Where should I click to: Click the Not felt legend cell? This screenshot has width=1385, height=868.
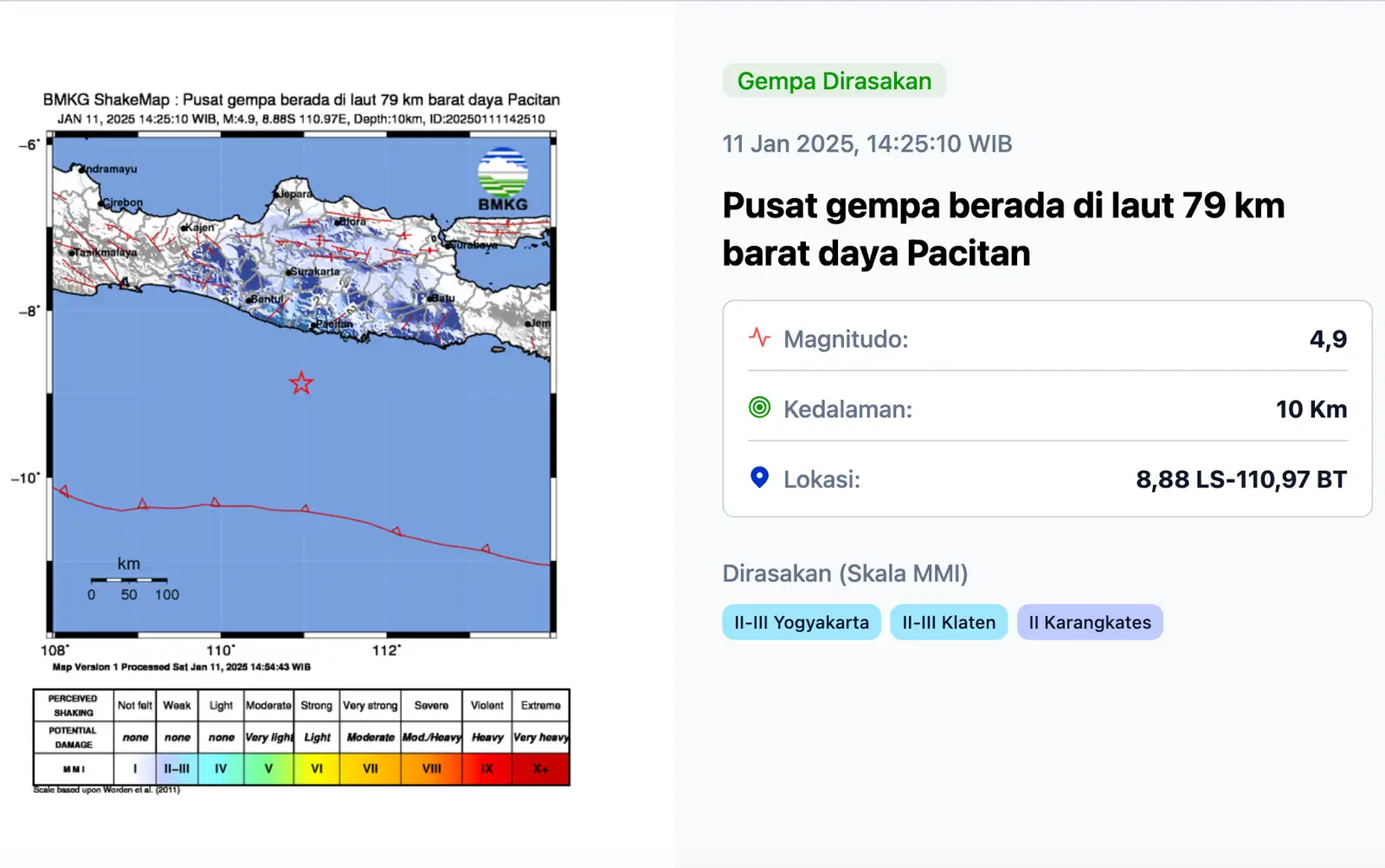[135, 705]
